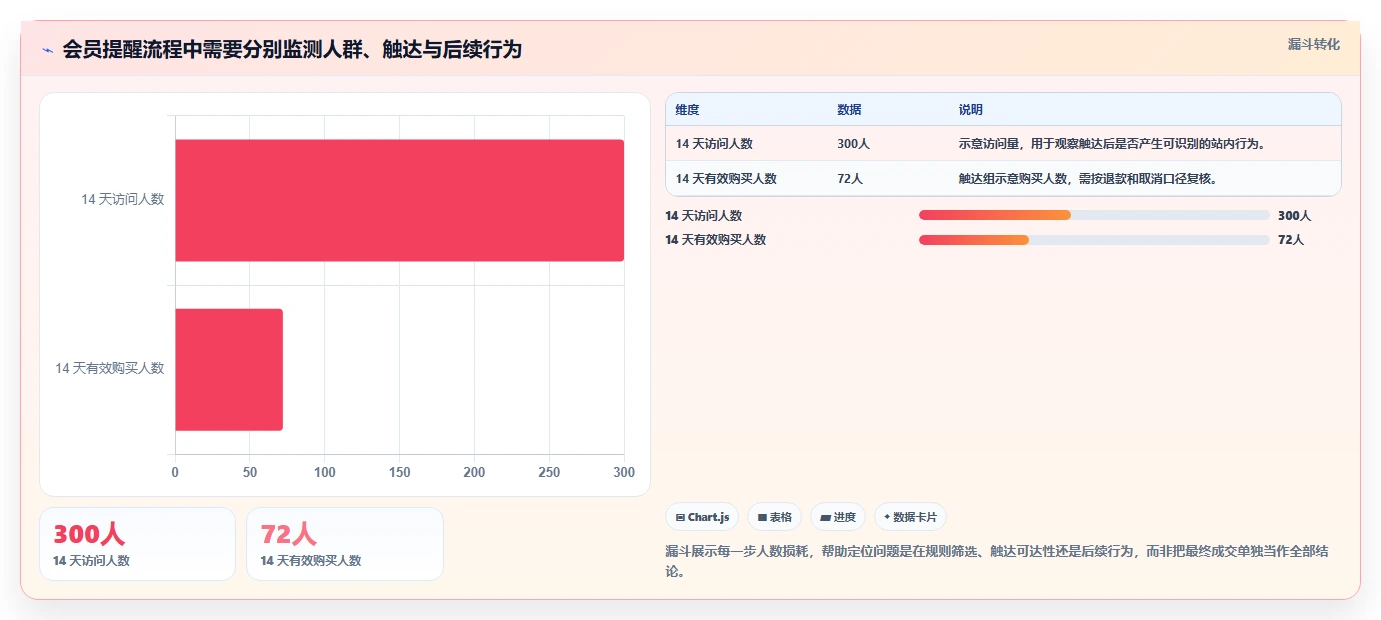The height and width of the screenshot is (620, 1381).
Task: Click the 14 天有效购买人数 progress bar
Action: [1094, 239]
